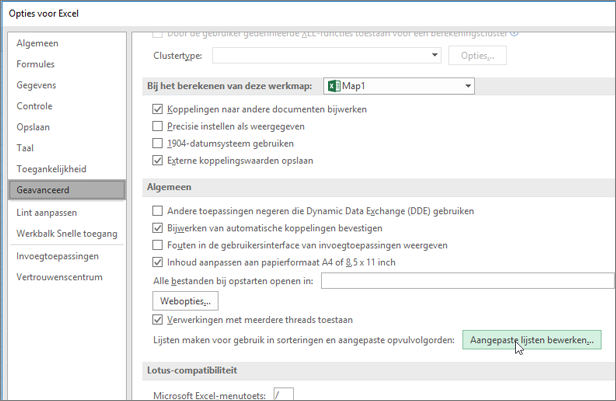
Task: Click the Opties voor Excel window title
Action: click(x=44, y=14)
